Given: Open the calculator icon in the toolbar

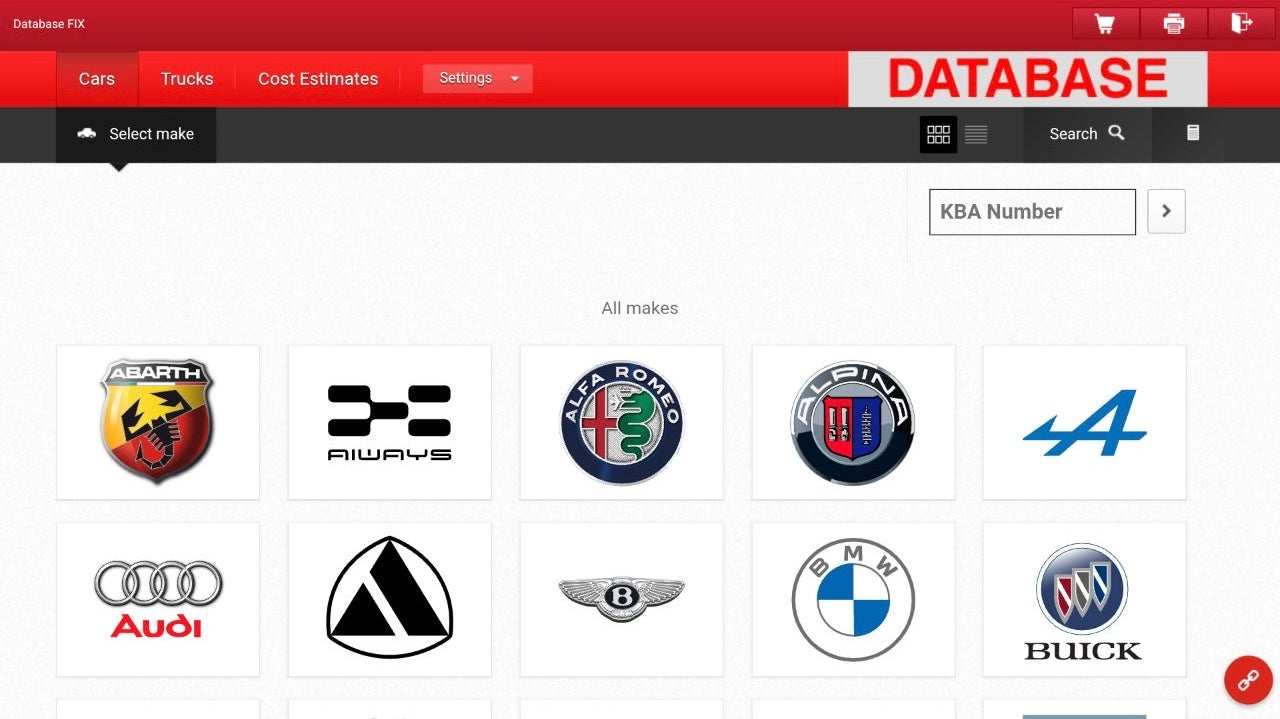Looking at the screenshot, I should (1192, 133).
